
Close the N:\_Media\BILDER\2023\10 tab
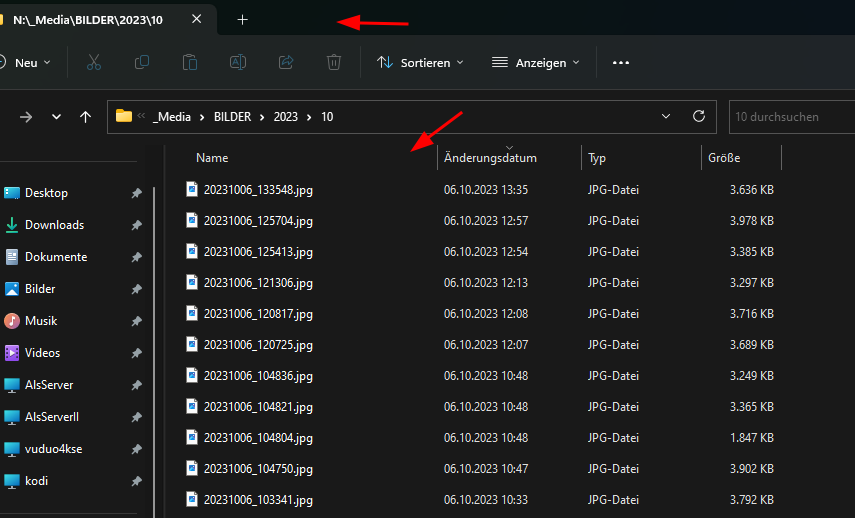point(196,19)
